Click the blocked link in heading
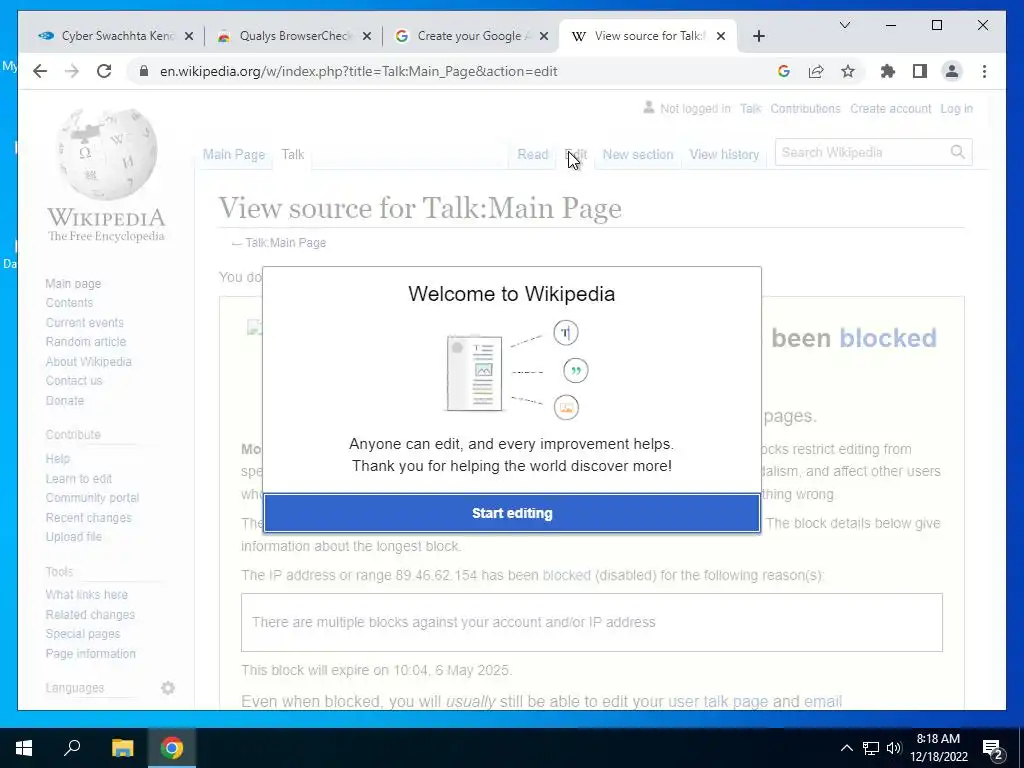 click(888, 338)
